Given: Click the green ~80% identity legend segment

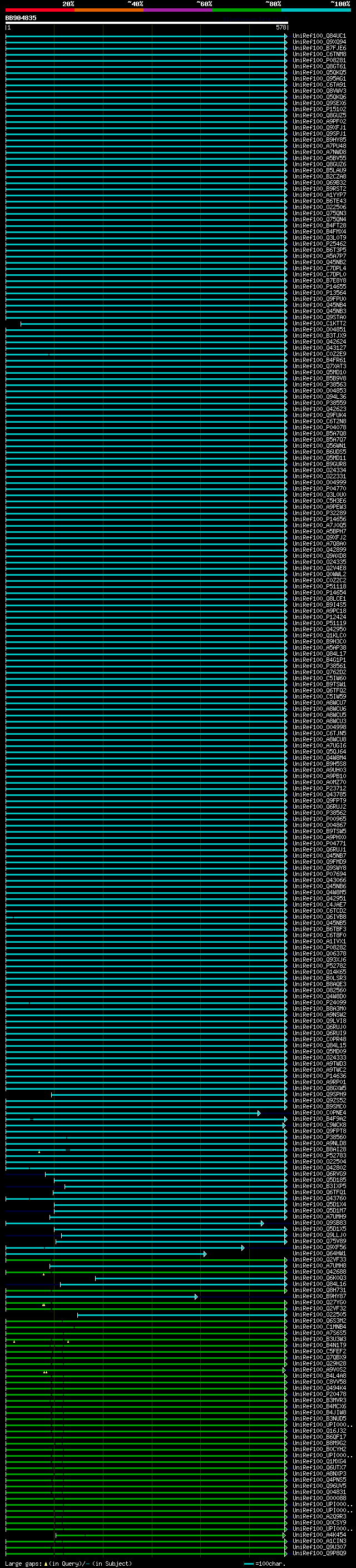Looking at the screenshot, I should pos(247,11).
